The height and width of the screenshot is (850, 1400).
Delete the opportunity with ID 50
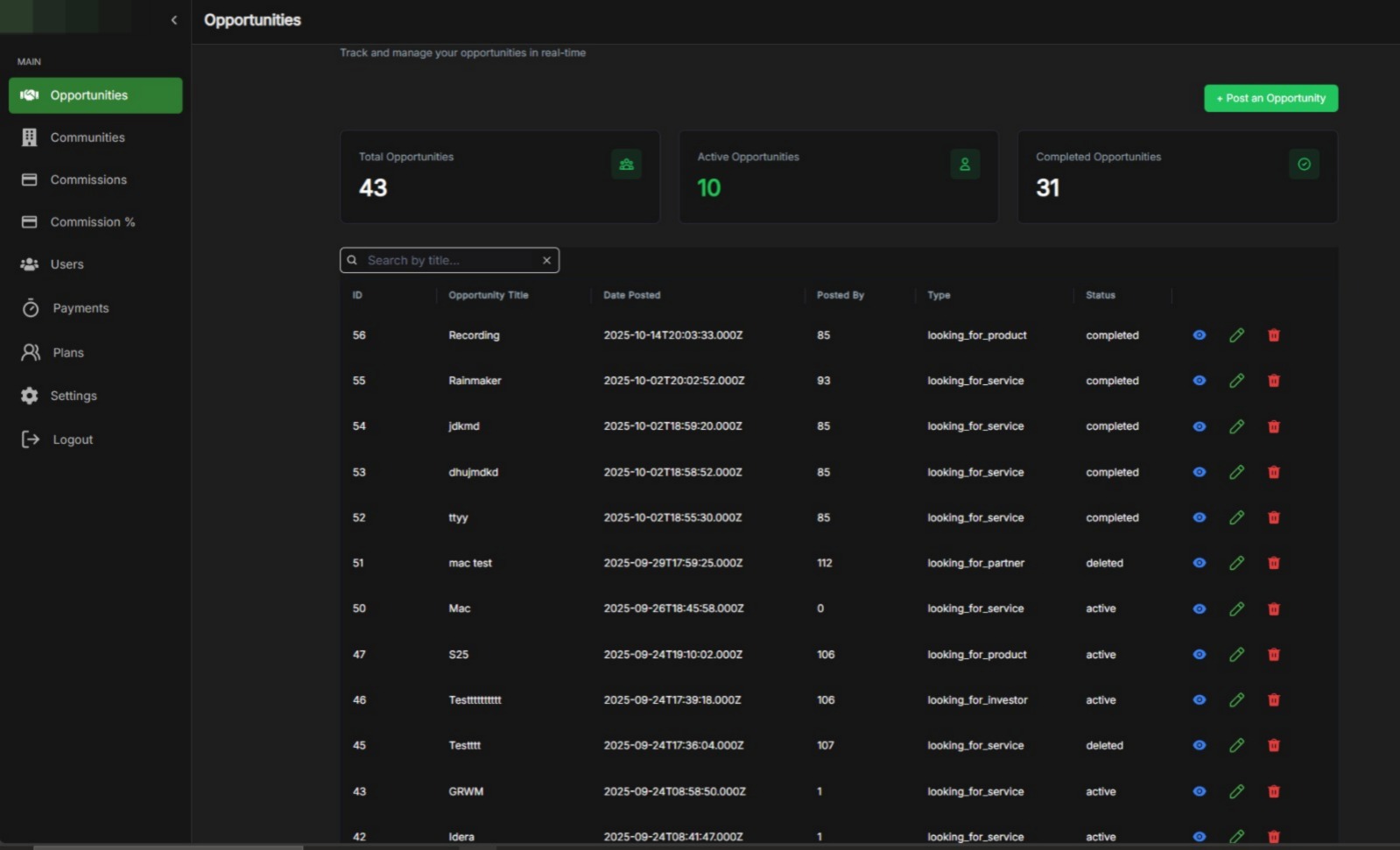tap(1274, 608)
